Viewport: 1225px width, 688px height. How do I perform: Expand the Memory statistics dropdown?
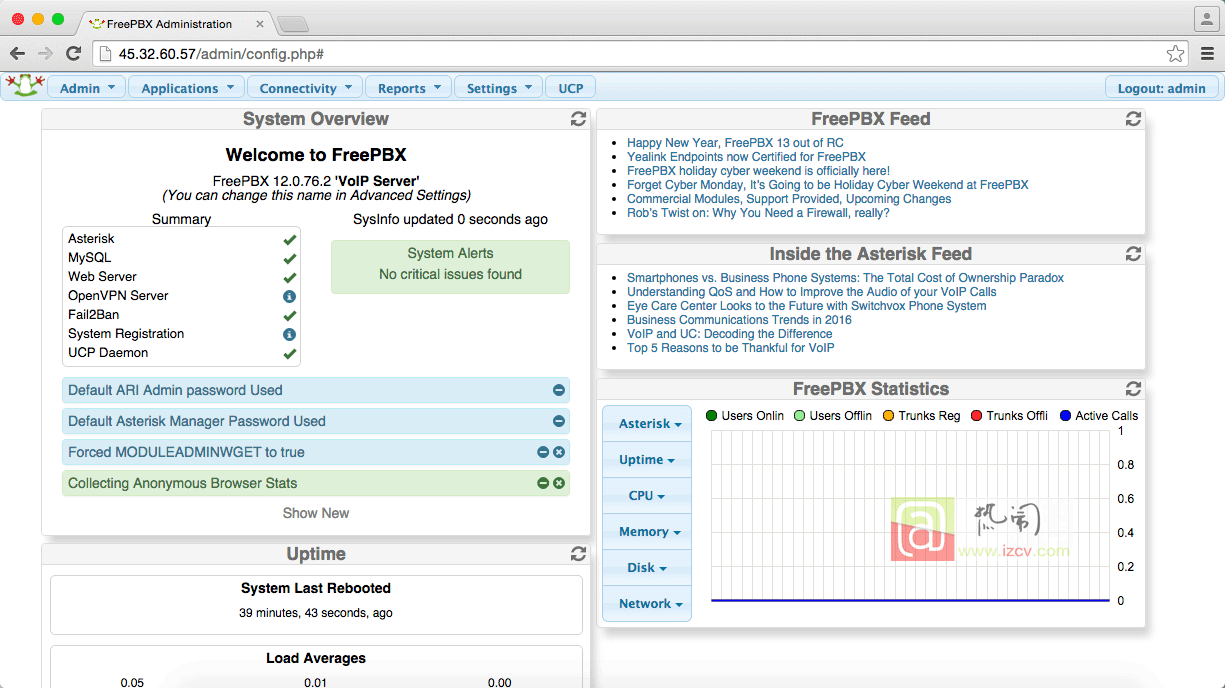(x=647, y=532)
